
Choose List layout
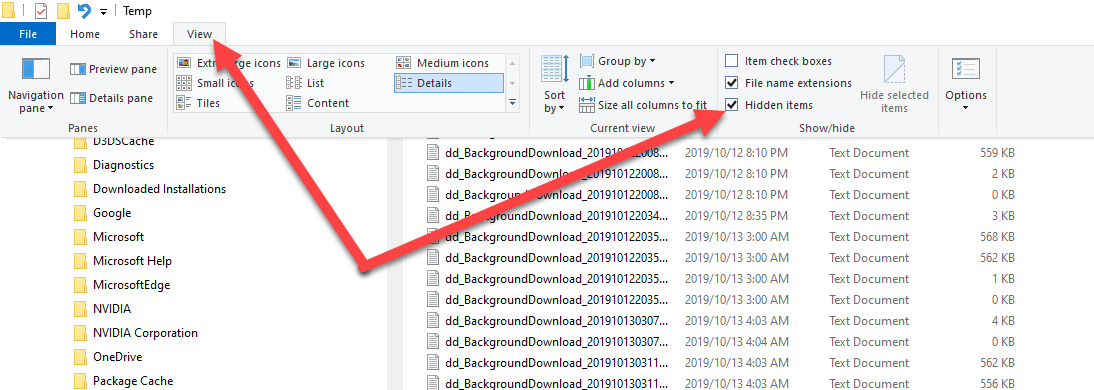click(306, 83)
